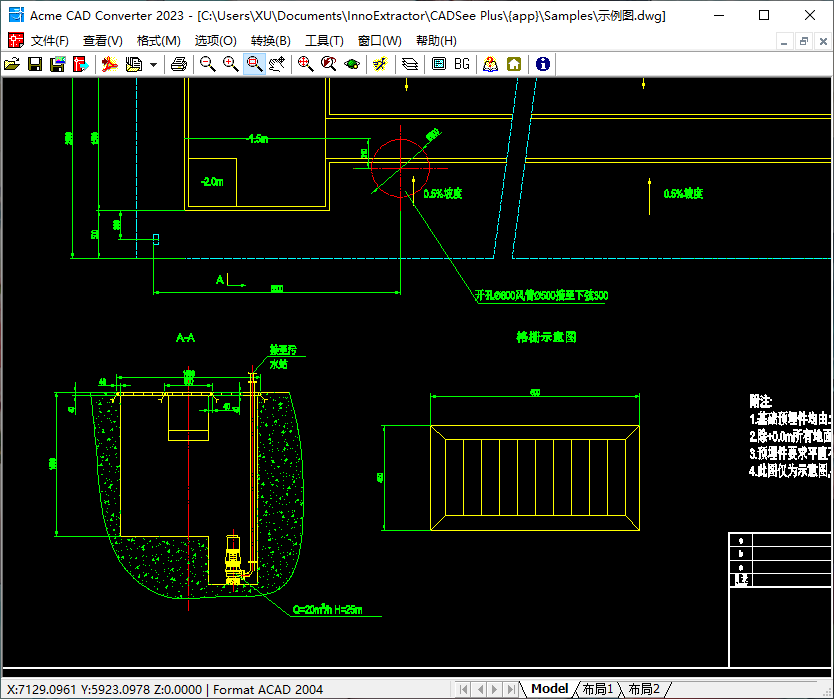Toggle background color with BG button

pyautogui.click(x=462, y=64)
